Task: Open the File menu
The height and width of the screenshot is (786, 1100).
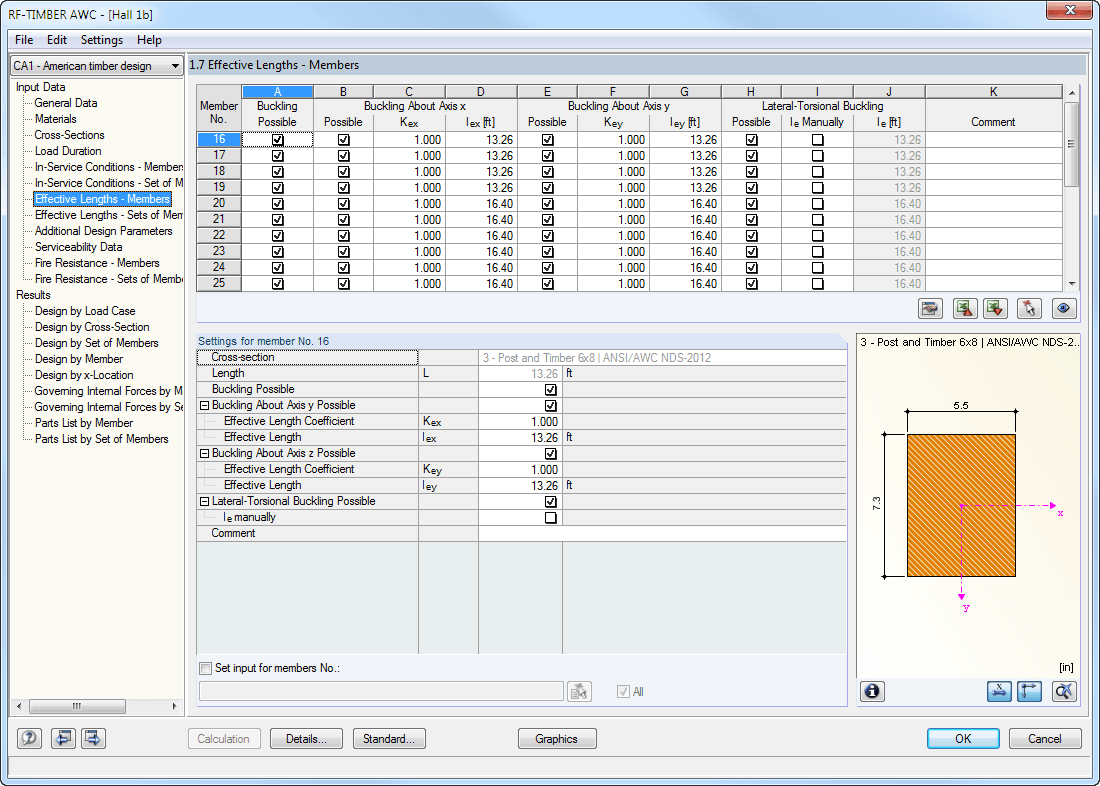Action: pos(24,40)
